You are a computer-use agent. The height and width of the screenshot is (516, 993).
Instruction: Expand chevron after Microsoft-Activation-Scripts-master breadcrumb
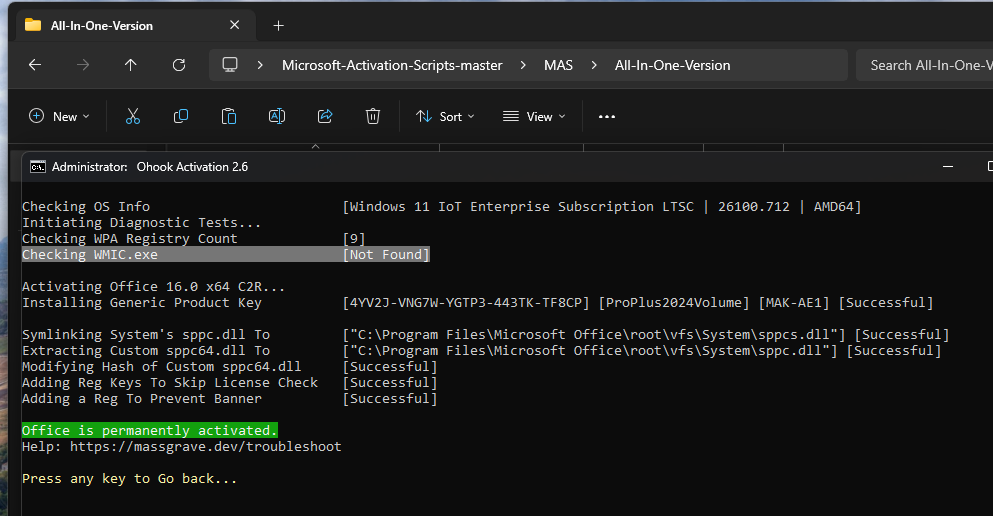coord(522,65)
